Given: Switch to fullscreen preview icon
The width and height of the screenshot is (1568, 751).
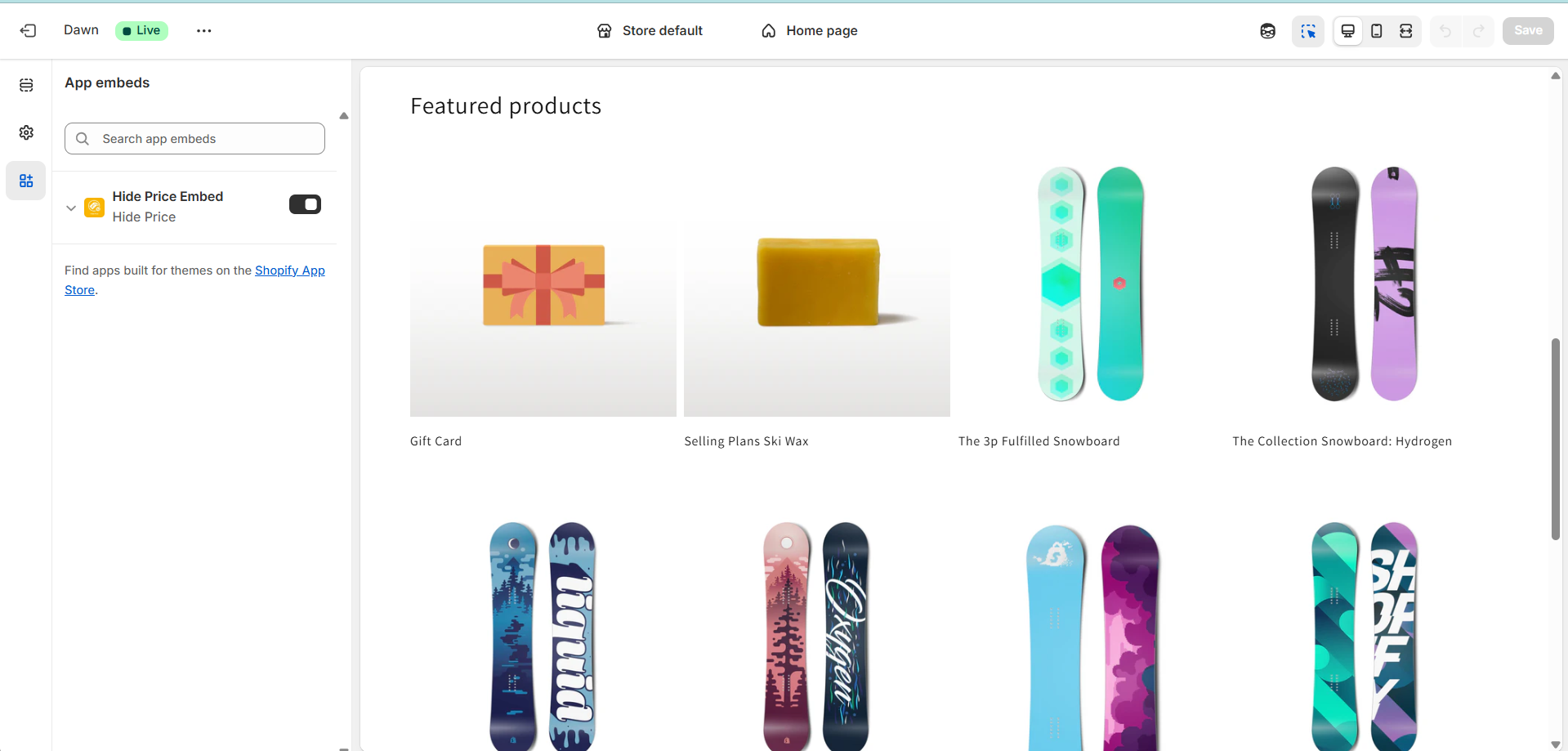Looking at the screenshot, I should pos(1405,31).
